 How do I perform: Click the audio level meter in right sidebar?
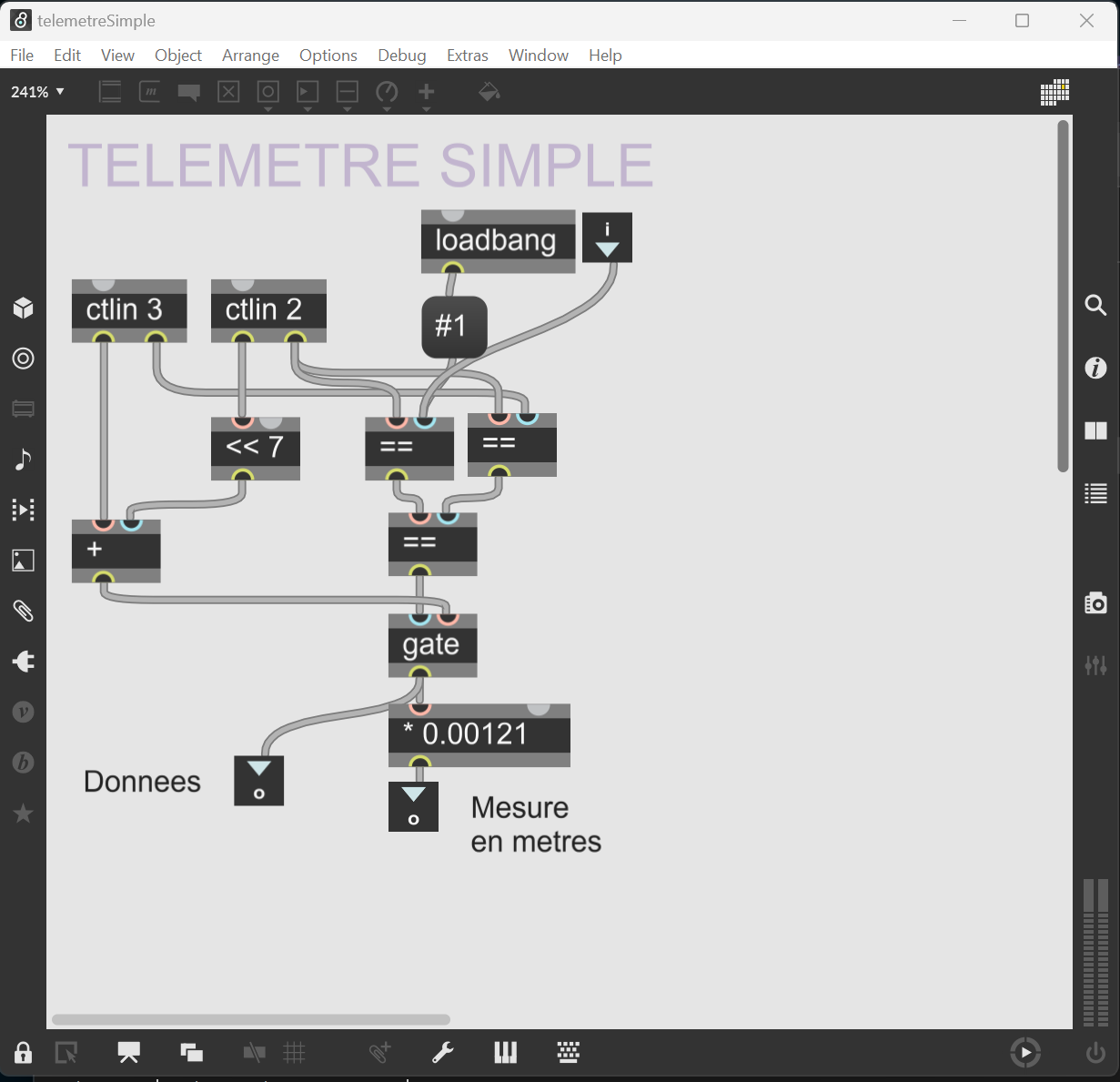(1096, 953)
